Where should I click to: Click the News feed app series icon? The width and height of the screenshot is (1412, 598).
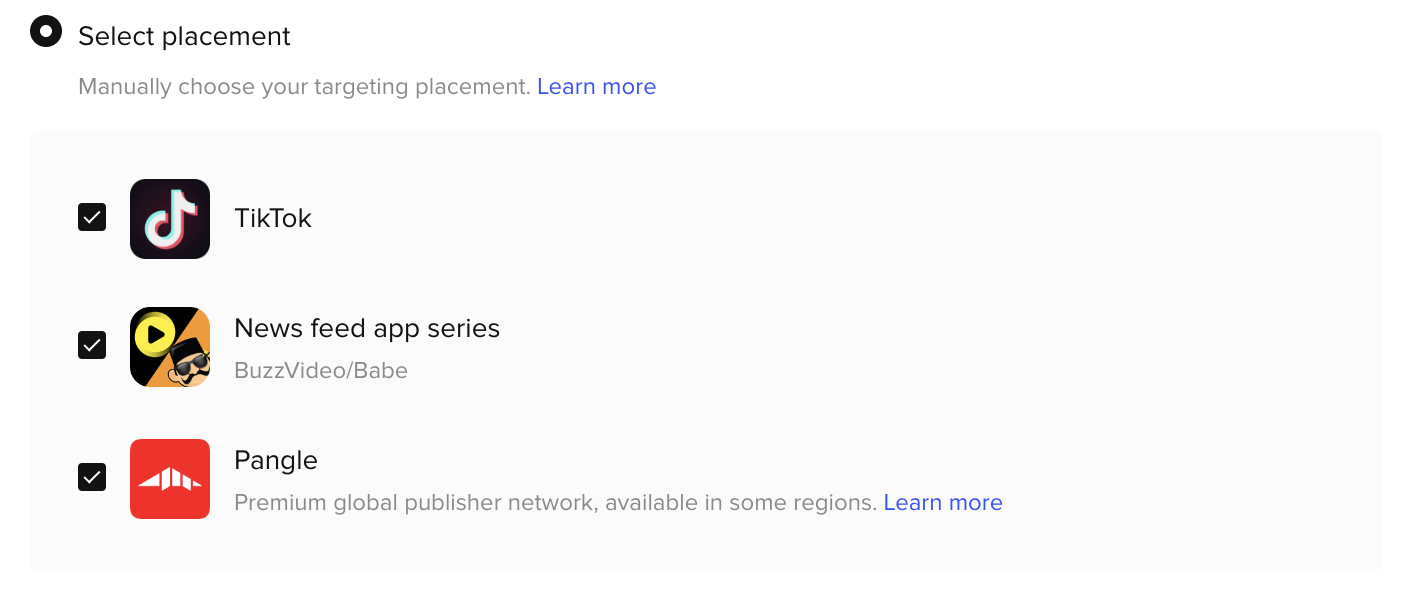(x=170, y=347)
